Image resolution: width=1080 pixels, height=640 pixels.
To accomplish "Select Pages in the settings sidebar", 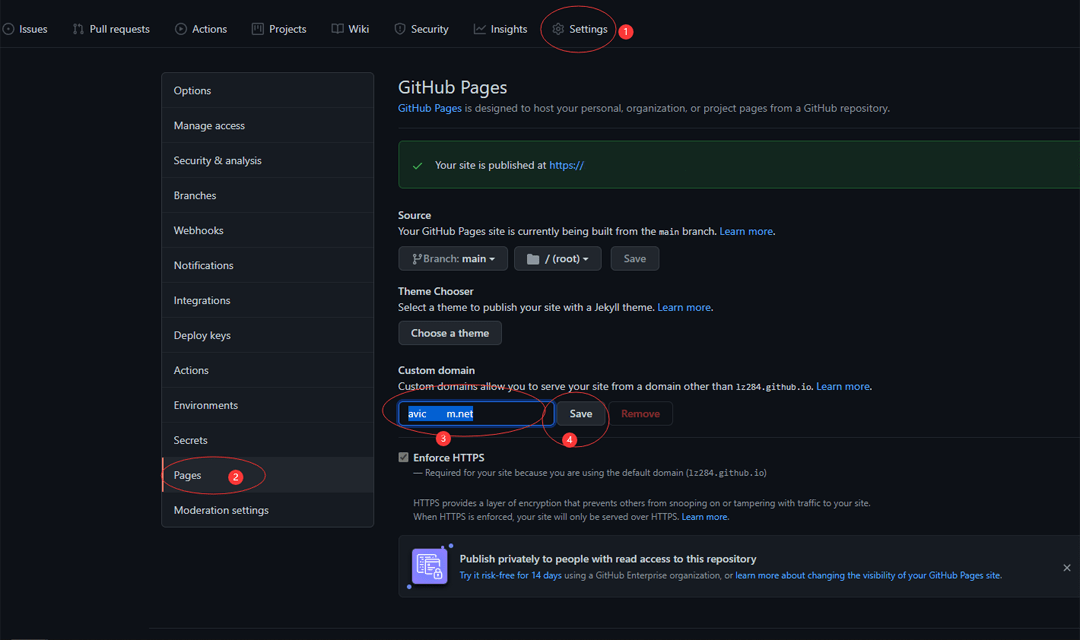I will tap(188, 475).
